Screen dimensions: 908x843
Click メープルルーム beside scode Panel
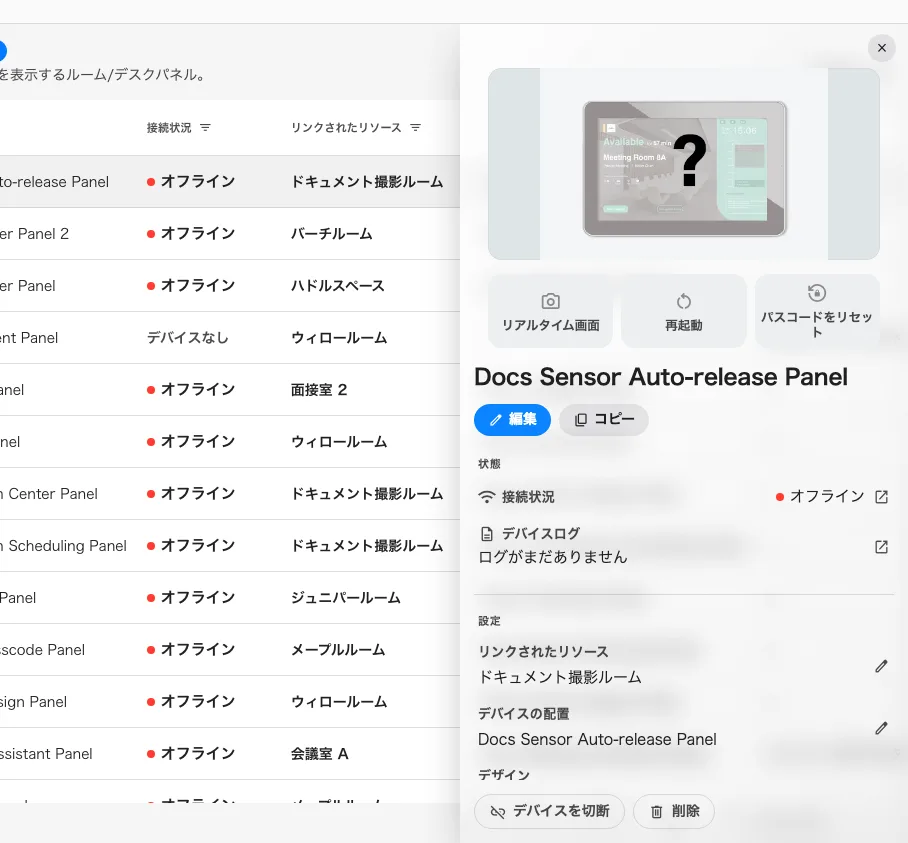[338, 650]
